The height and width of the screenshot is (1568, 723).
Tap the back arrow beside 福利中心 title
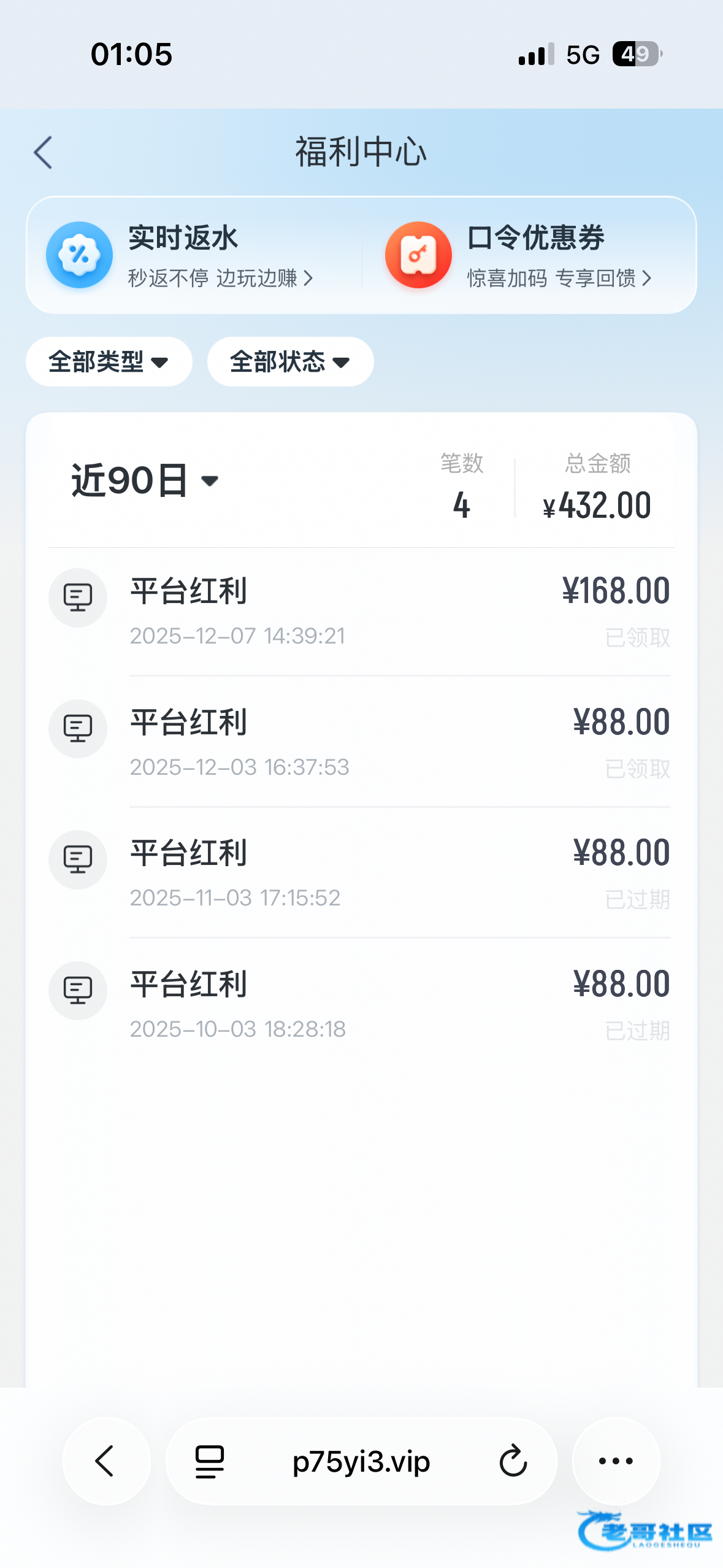click(43, 153)
